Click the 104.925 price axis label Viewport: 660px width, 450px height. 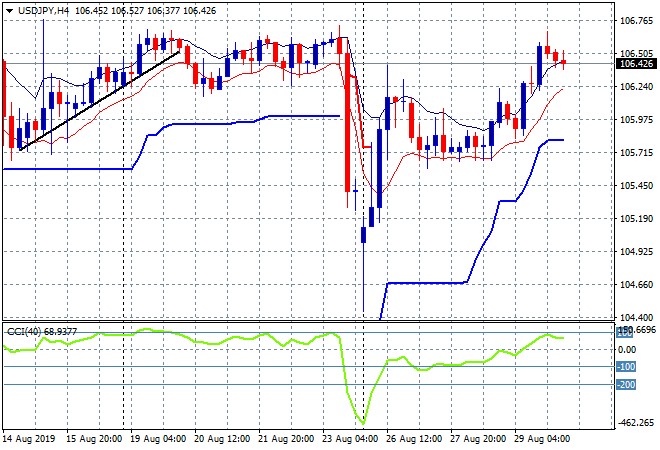click(x=636, y=252)
